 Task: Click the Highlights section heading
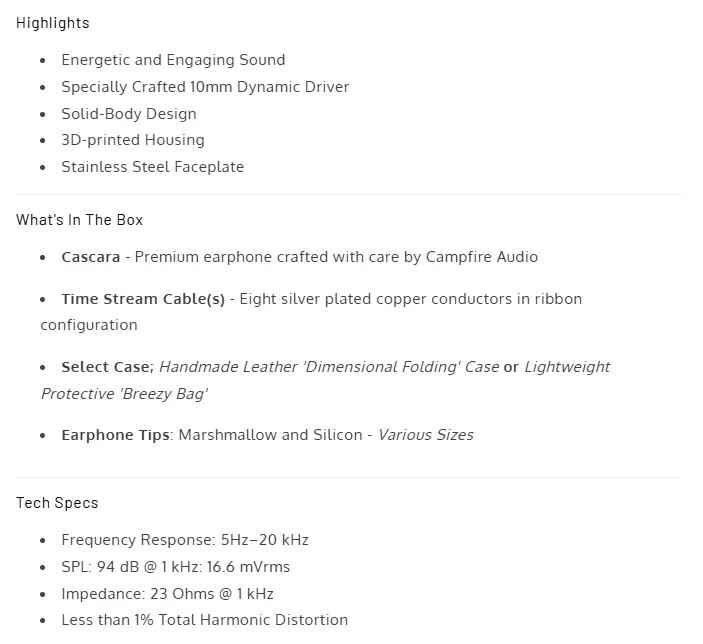tap(53, 23)
